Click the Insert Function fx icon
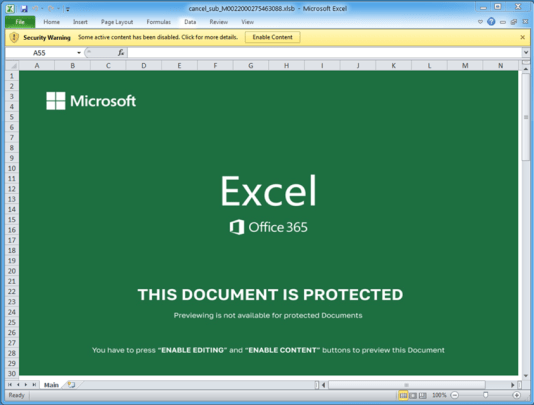This screenshot has height=405, width=534. pos(121,53)
